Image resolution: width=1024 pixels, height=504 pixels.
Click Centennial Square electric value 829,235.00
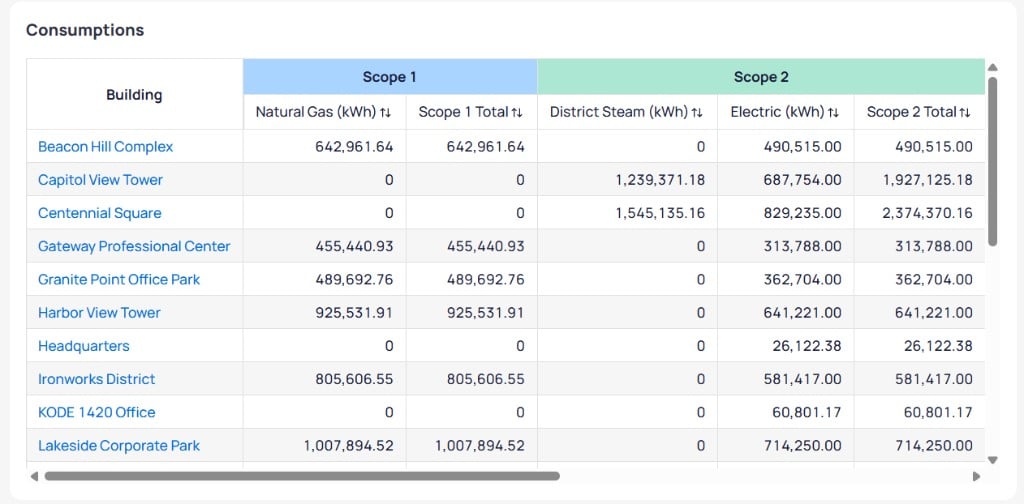point(803,213)
